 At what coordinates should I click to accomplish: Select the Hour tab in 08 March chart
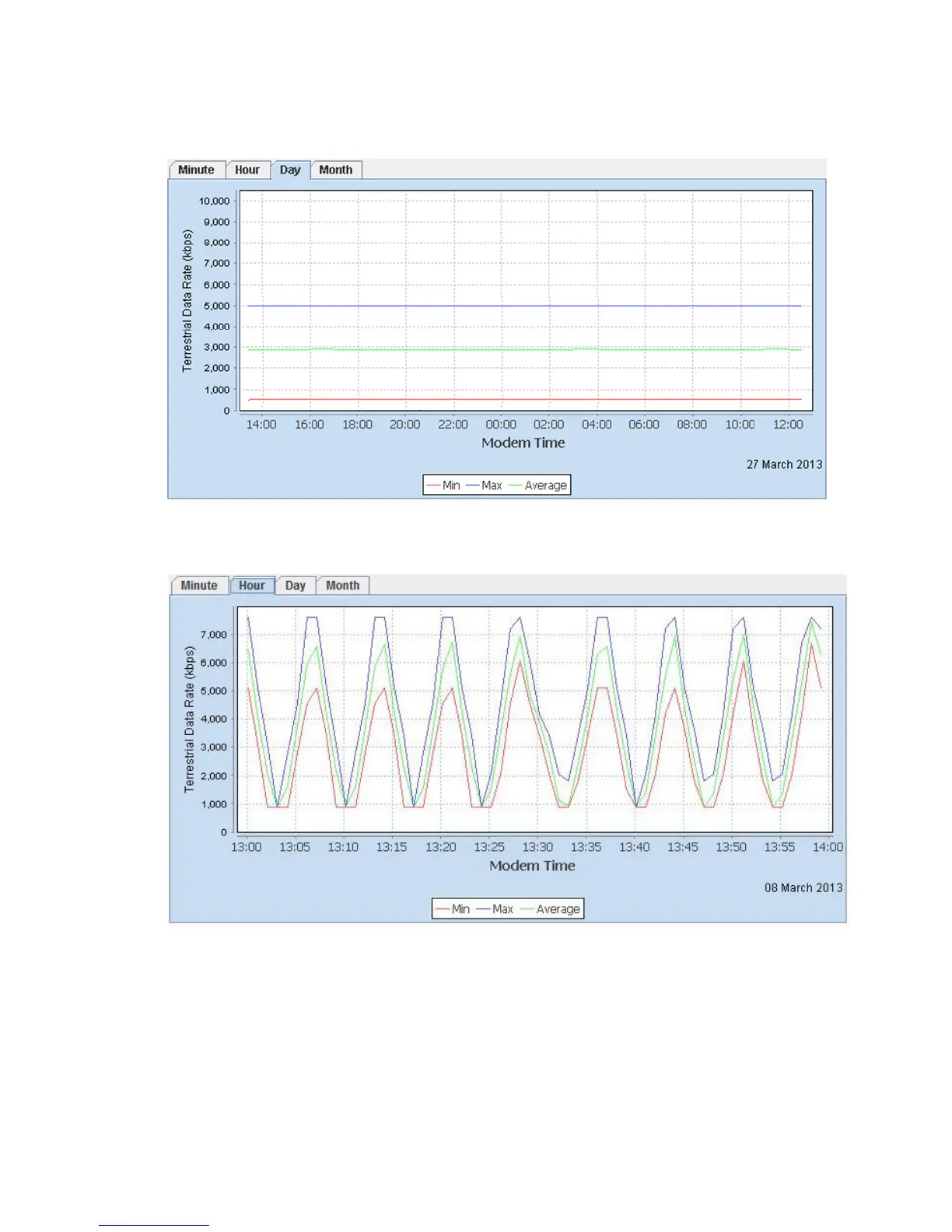252,586
